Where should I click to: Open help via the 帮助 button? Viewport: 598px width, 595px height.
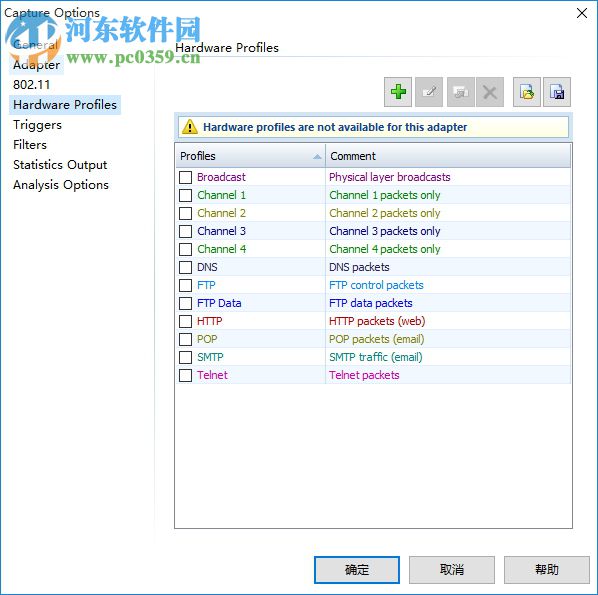pos(547,570)
